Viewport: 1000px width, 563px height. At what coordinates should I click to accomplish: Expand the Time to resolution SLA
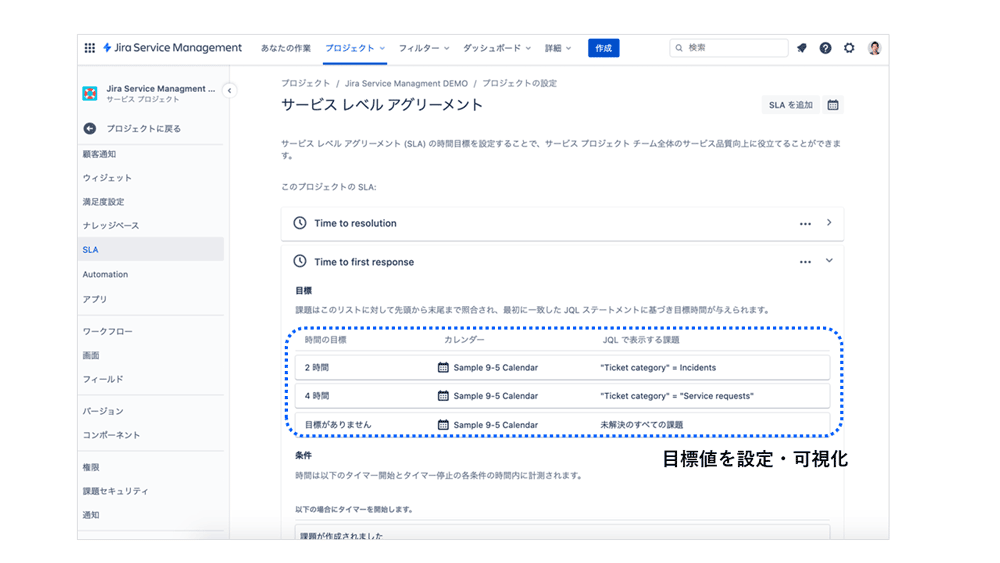coord(829,223)
